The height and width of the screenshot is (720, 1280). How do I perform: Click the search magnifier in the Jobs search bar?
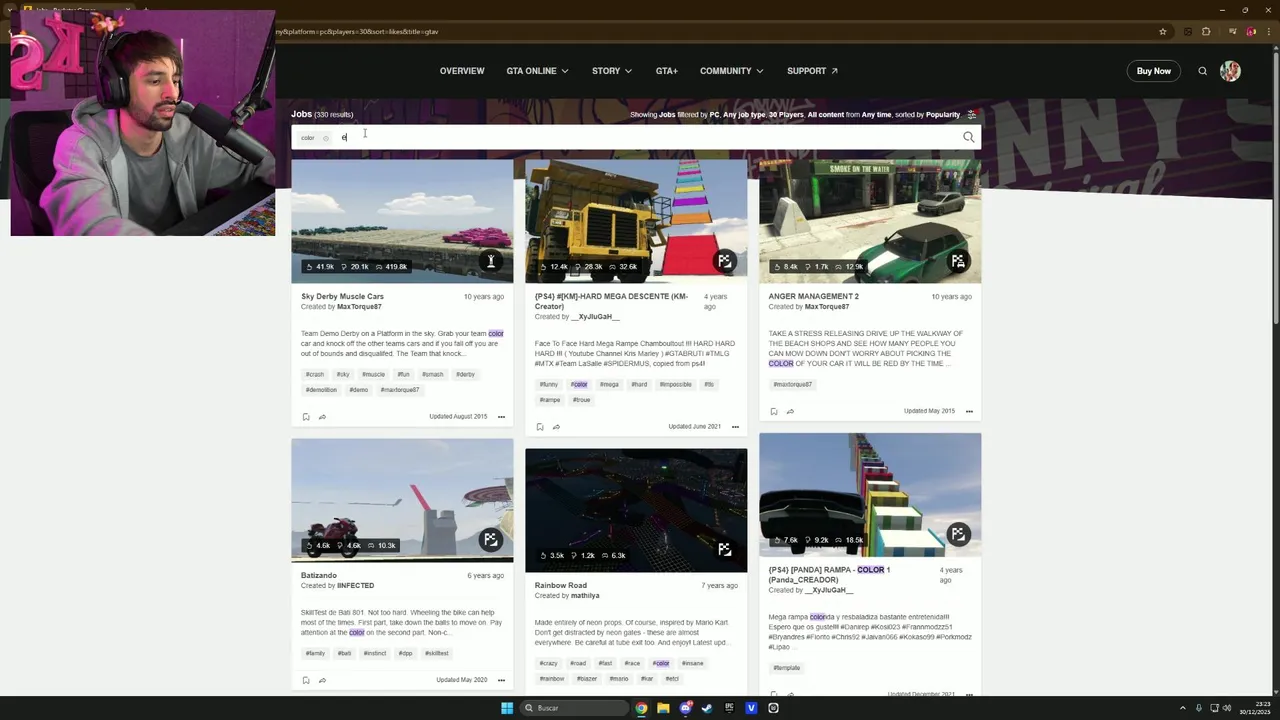(968, 137)
